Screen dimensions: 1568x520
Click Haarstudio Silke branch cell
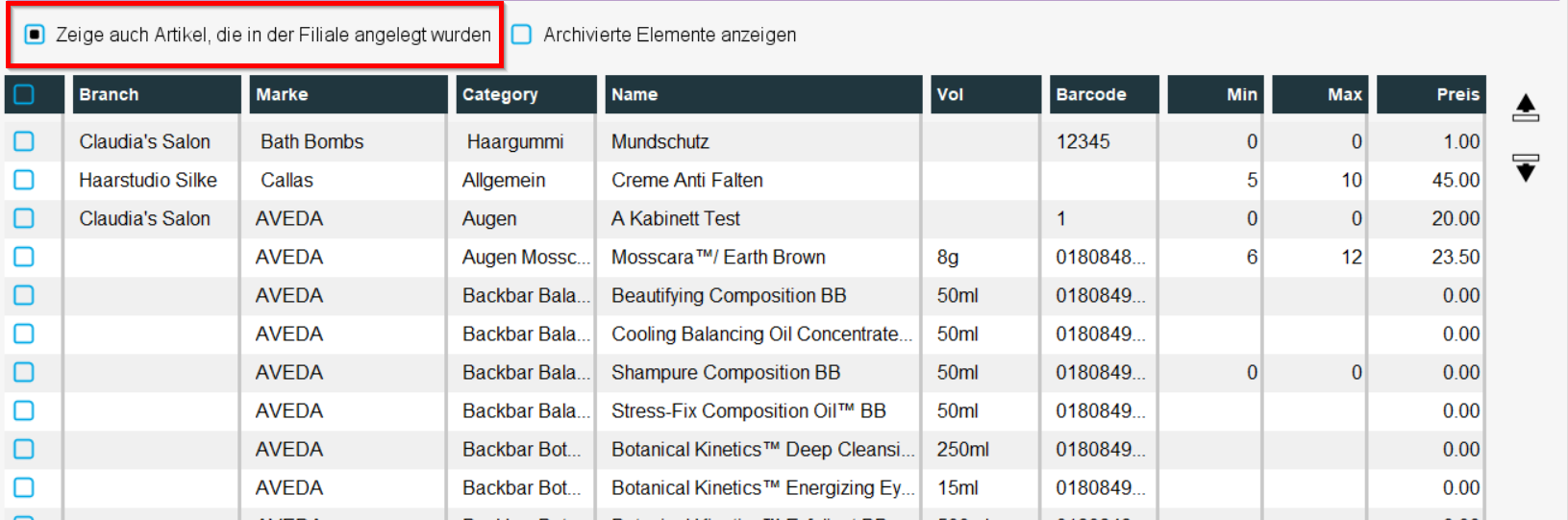point(148,180)
